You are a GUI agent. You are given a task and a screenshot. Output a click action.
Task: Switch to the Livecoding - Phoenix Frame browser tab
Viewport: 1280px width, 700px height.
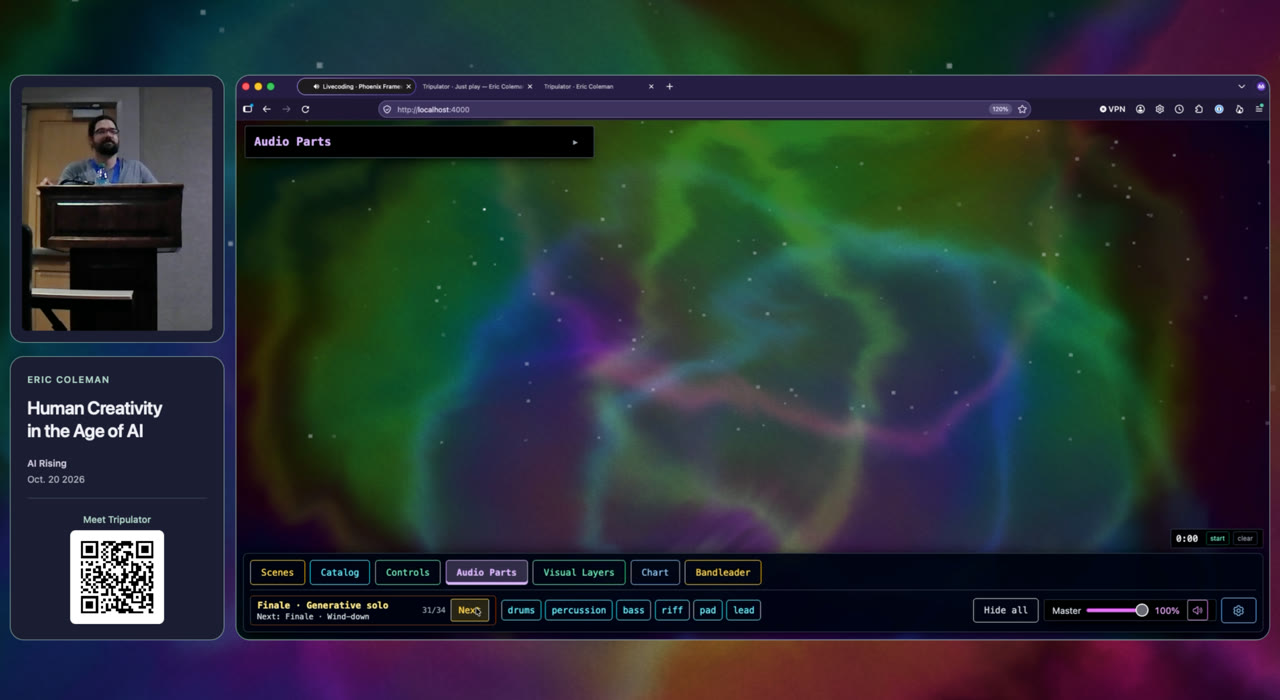(x=356, y=87)
